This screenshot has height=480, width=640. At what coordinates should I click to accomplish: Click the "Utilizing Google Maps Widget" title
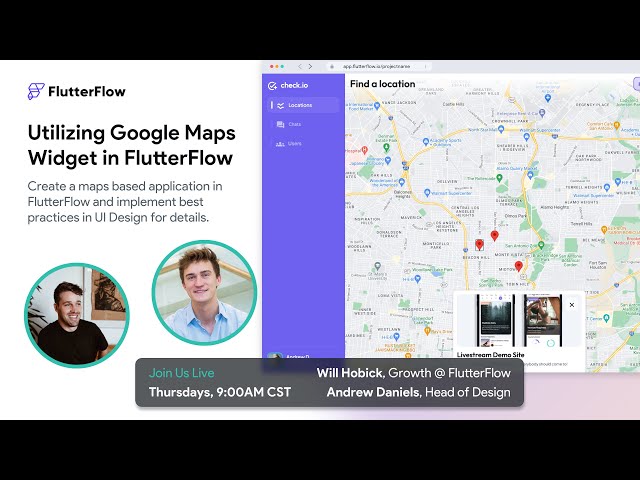131,145
